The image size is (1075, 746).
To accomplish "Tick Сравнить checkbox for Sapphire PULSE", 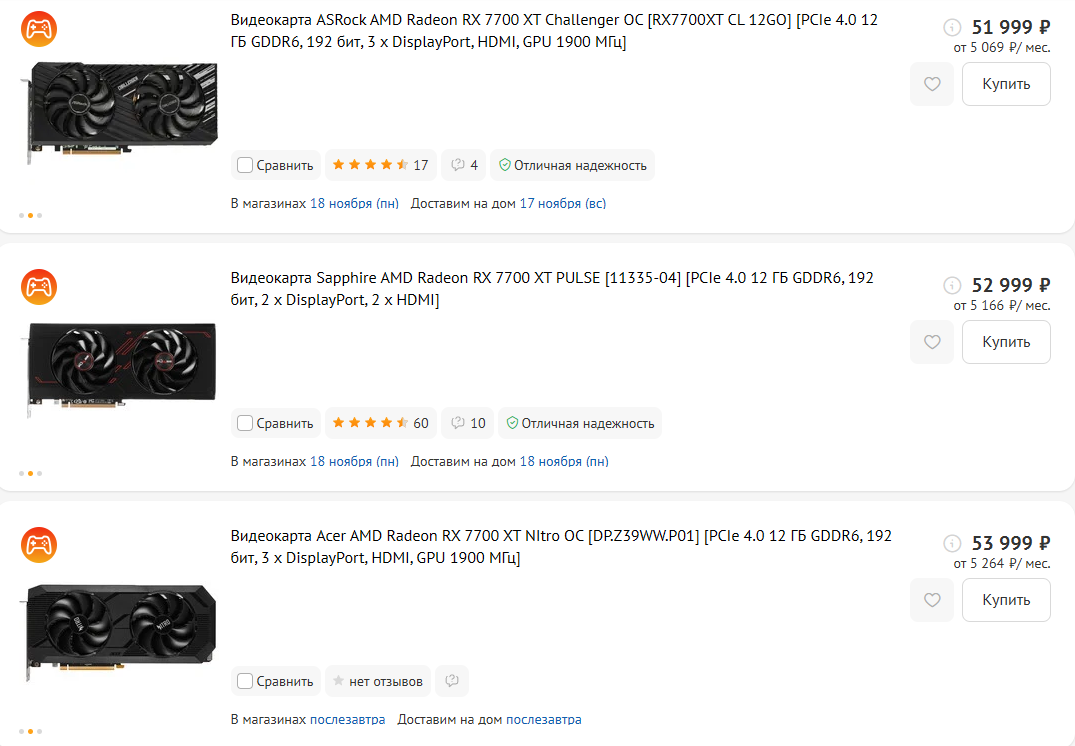I will click(x=245, y=423).
